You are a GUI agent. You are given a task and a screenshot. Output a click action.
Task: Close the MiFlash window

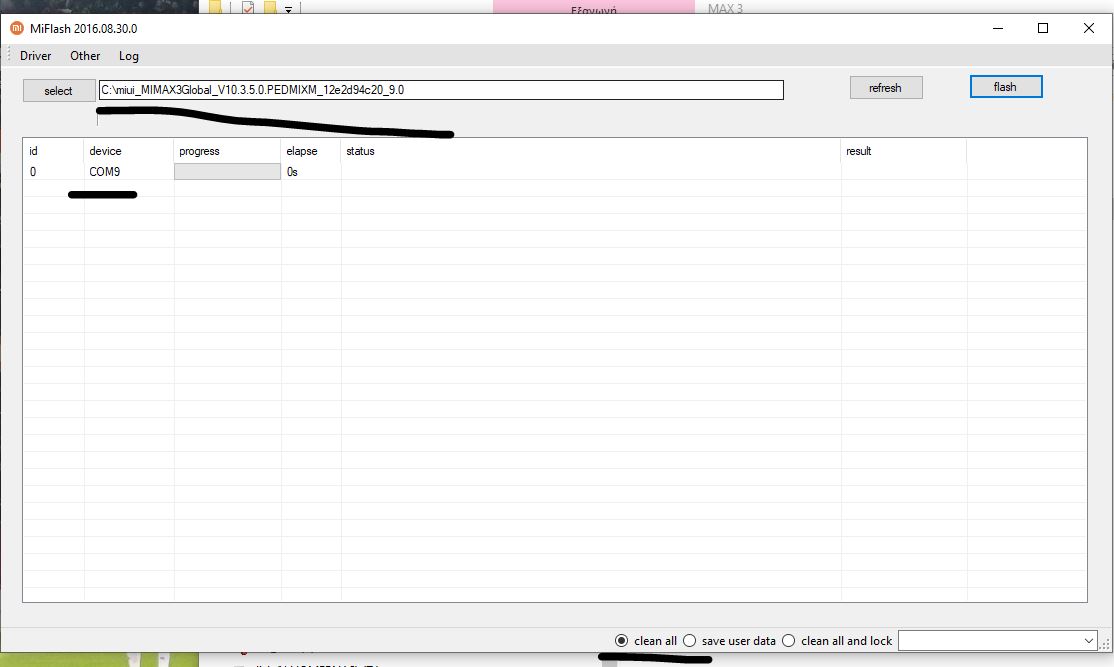[1088, 28]
